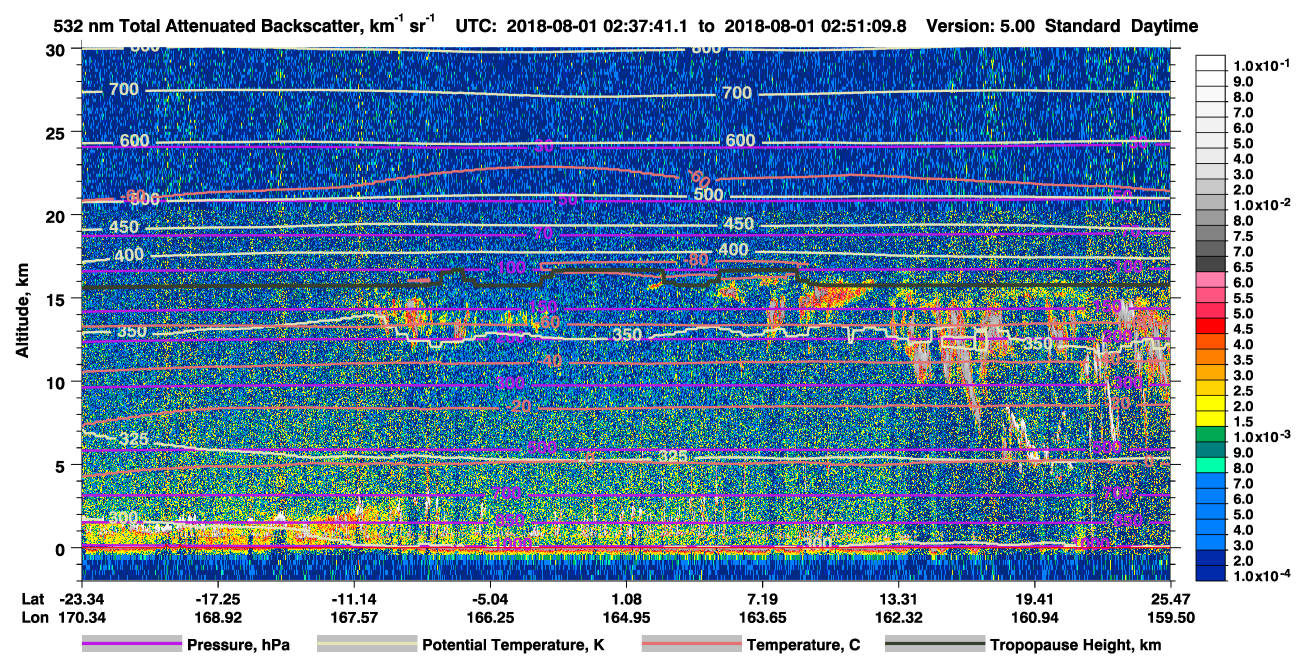
Task: Click the colorbar label 5.5
Action: [x=1244, y=298]
